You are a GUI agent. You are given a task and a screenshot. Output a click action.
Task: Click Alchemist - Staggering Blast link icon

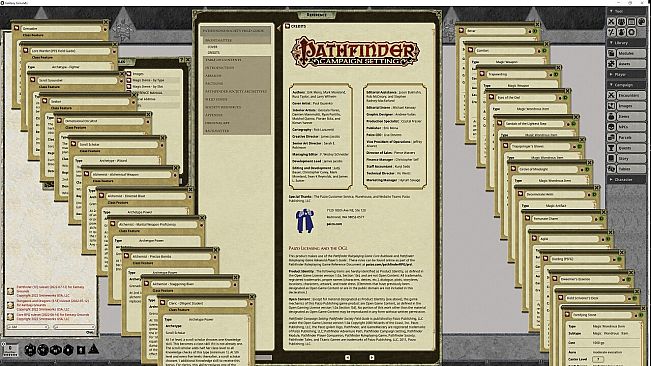pyautogui.click(x=146, y=284)
